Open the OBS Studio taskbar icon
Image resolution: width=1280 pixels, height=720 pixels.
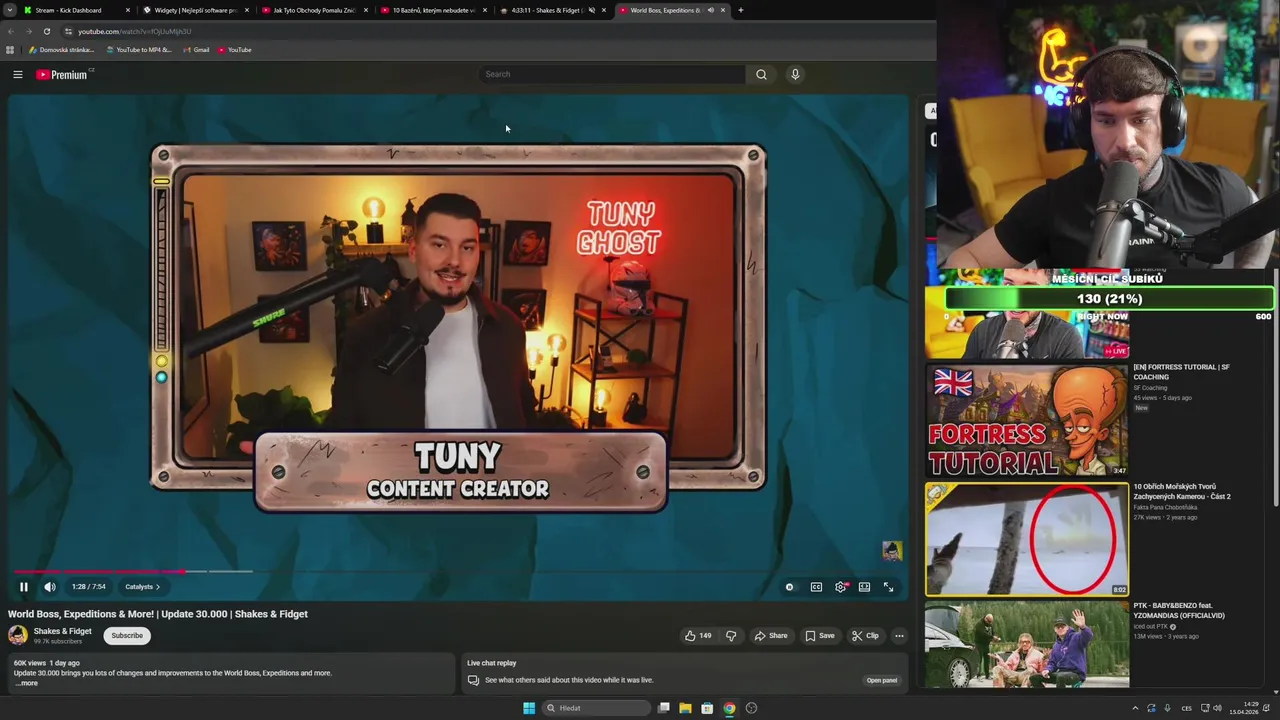tap(751, 708)
